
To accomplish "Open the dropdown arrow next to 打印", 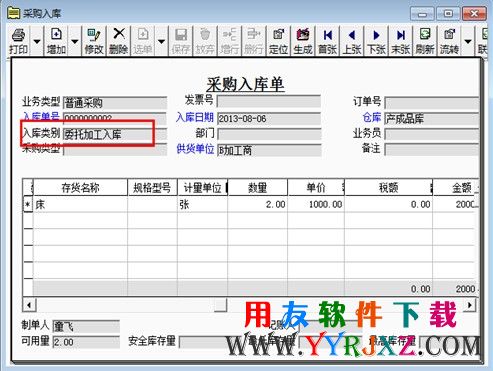I will pyautogui.click(x=37, y=42).
